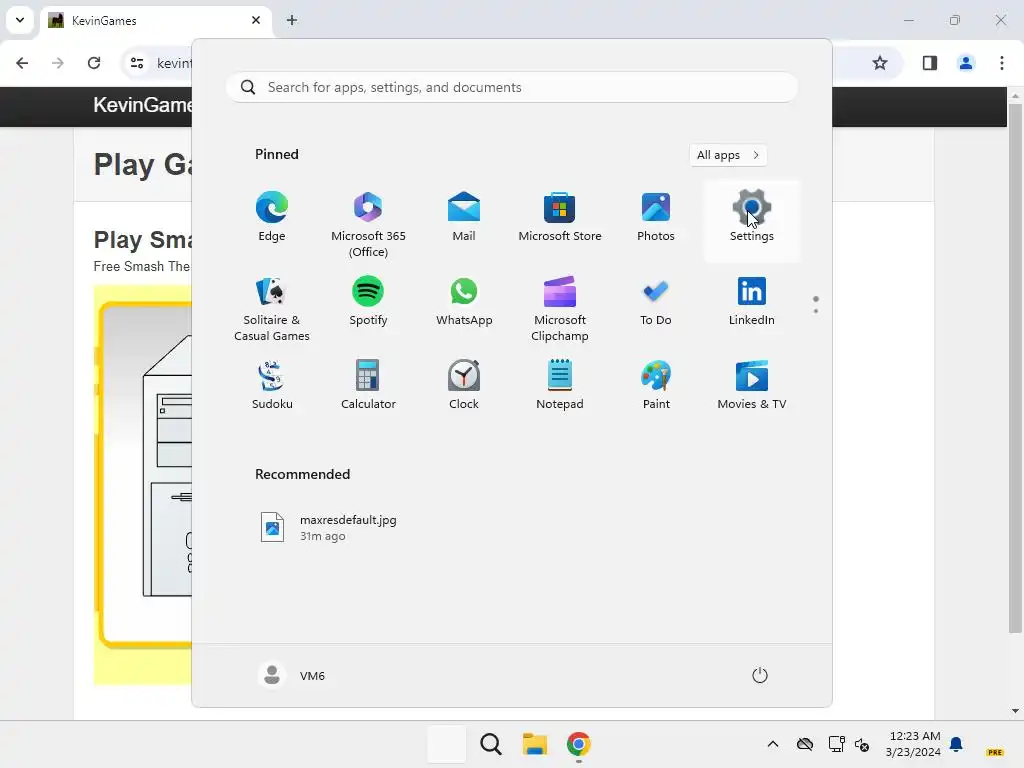1024x768 pixels.
Task: Select the KevinGames browser tab
Action: (x=155, y=21)
